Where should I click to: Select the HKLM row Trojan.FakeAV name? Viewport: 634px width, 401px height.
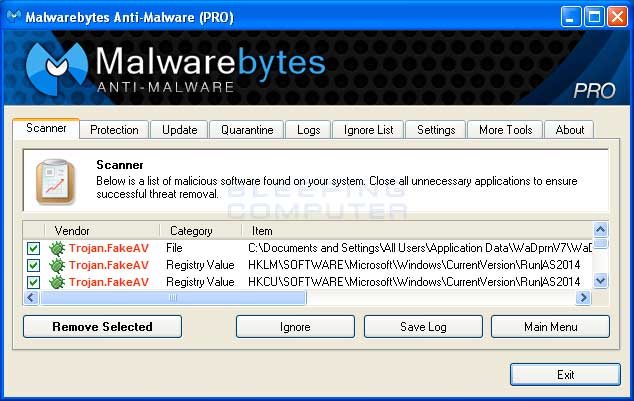tap(109, 265)
